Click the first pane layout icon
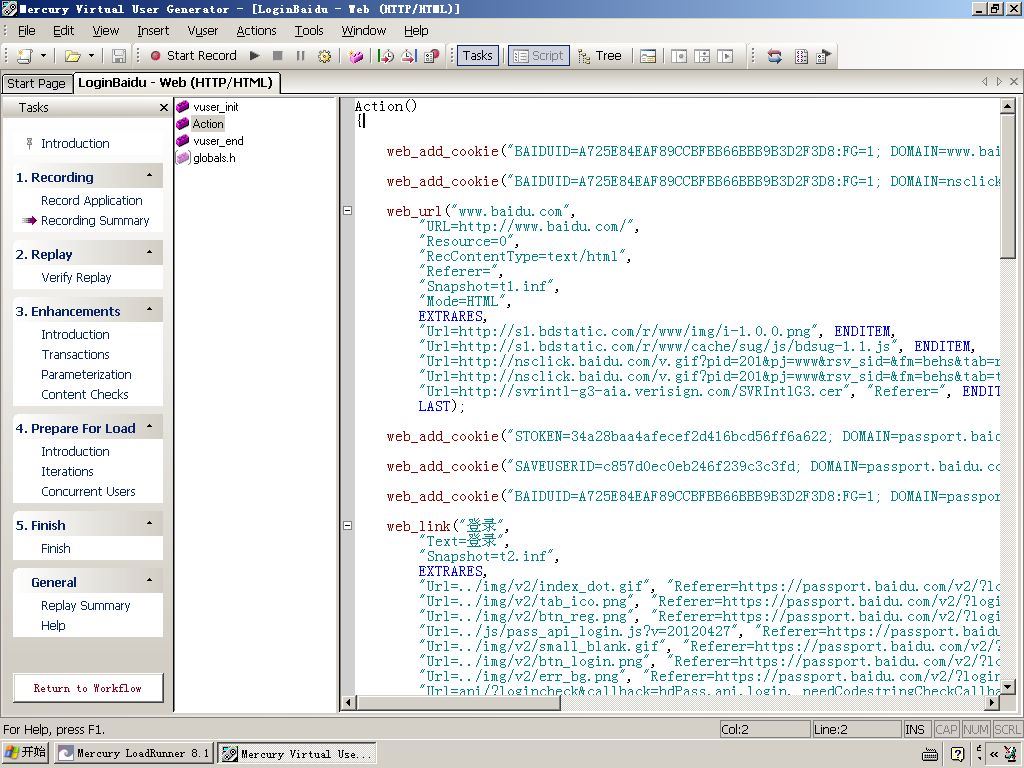 (679, 56)
